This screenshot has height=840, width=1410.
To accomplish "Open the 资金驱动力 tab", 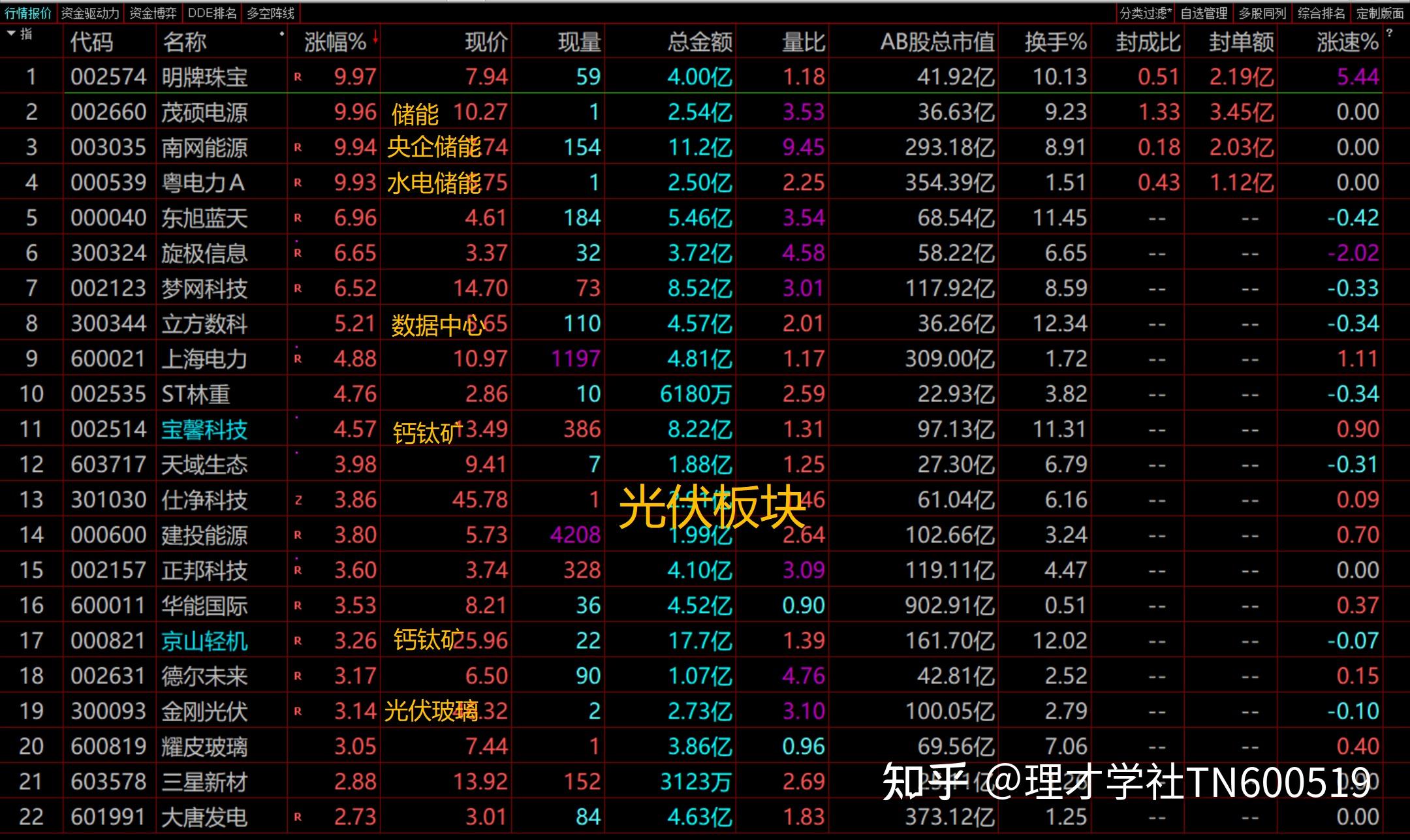I will [x=90, y=13].
